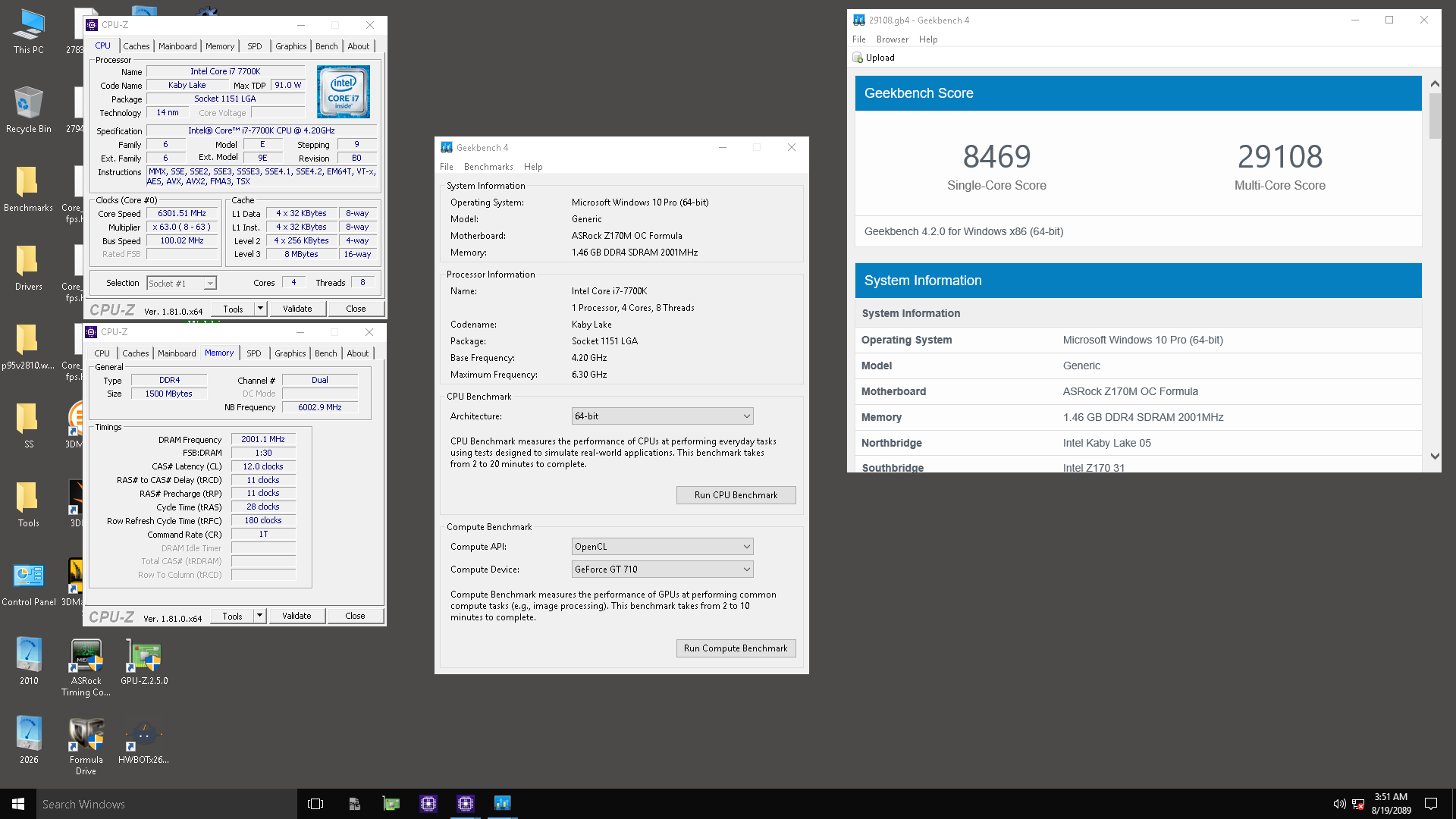Click the taskbar clock and date

click(1391, 804)
